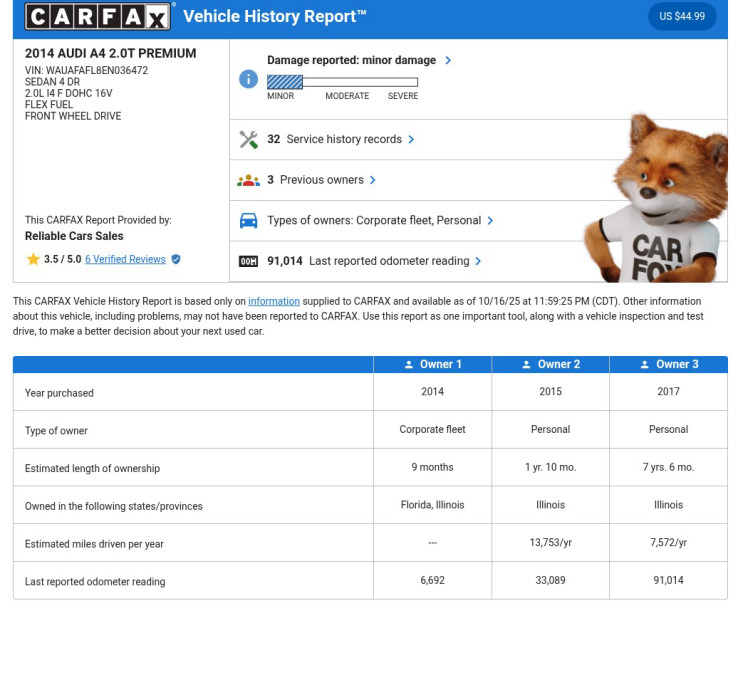The image size is (743, 680).
Task: Expand types of owners chevron
Action: pos(490,221)
